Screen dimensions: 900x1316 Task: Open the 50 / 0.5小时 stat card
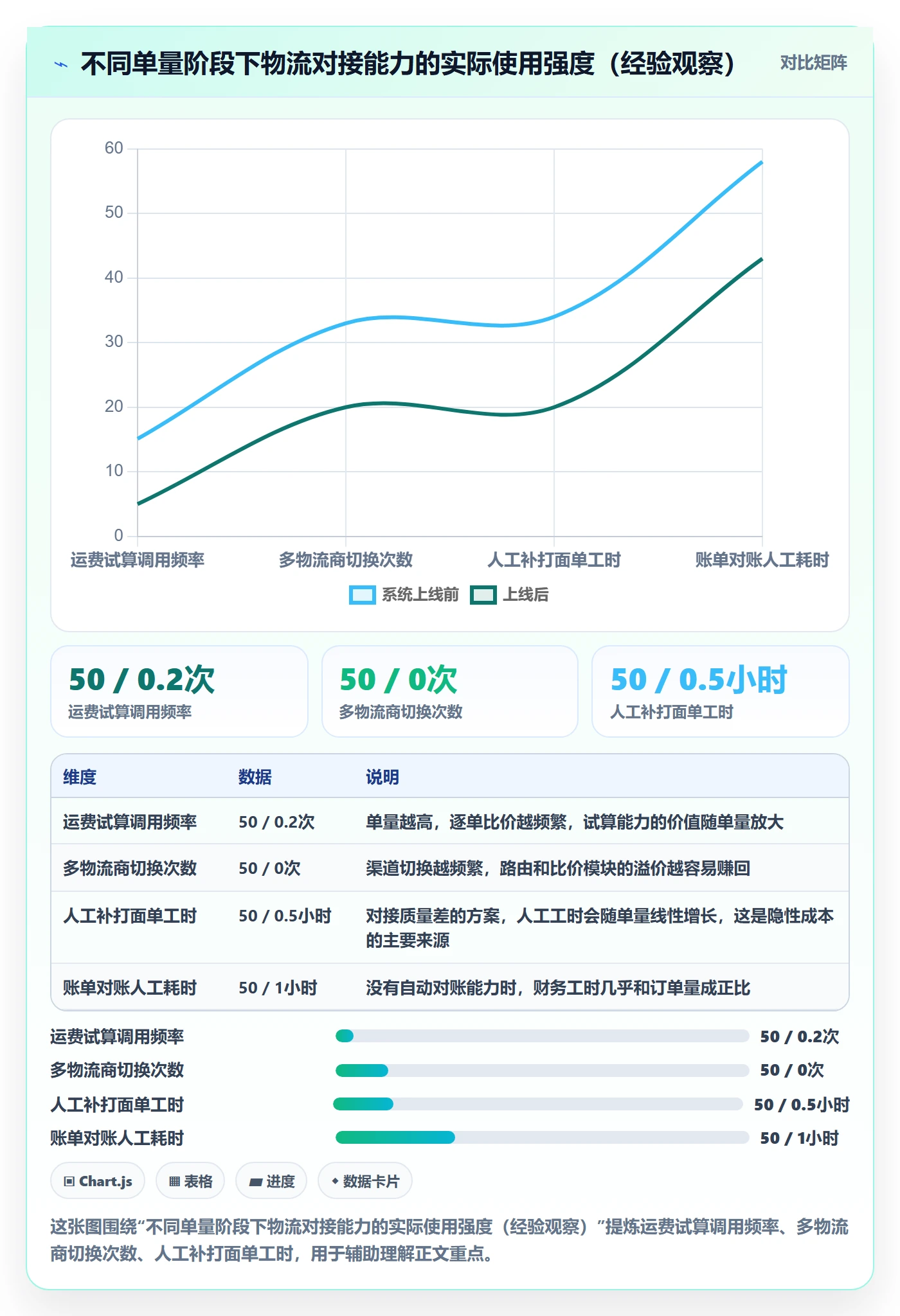tap(721, 691)
